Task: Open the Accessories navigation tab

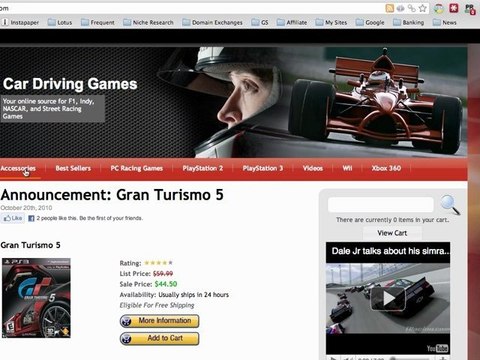Action: (x=18, y=168)
